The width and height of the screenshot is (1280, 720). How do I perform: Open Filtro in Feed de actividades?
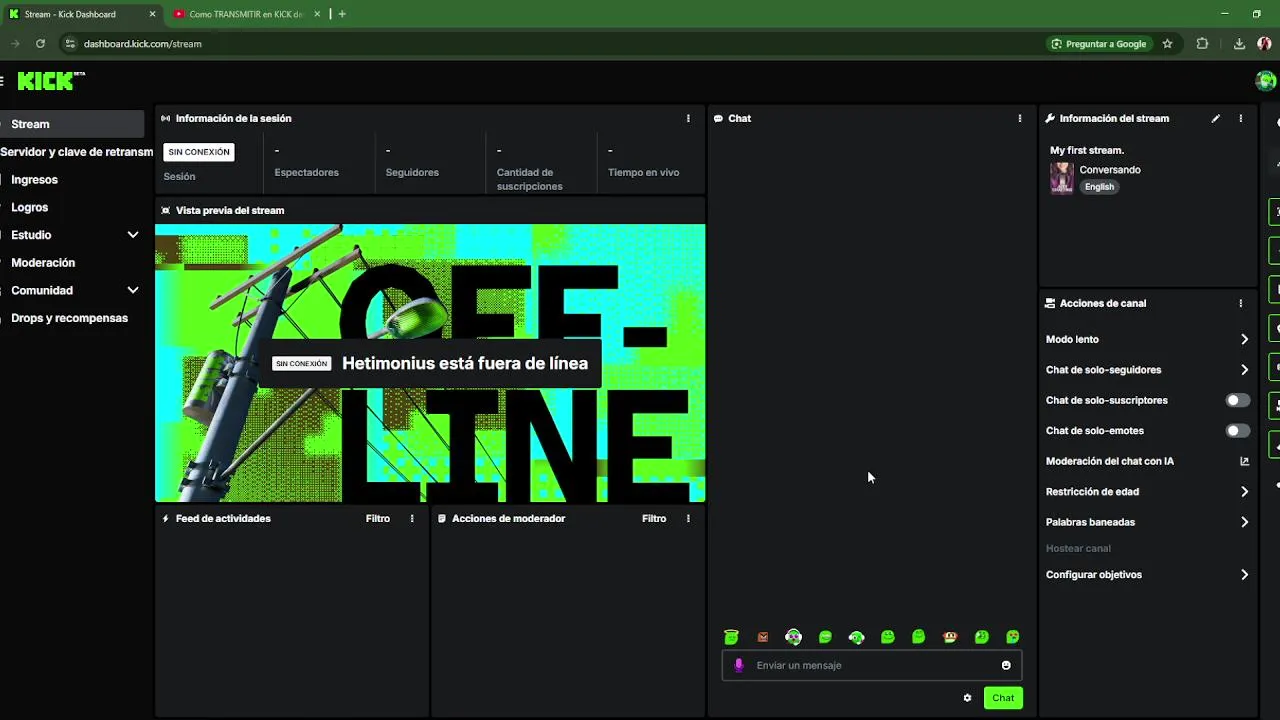(378, 518)
